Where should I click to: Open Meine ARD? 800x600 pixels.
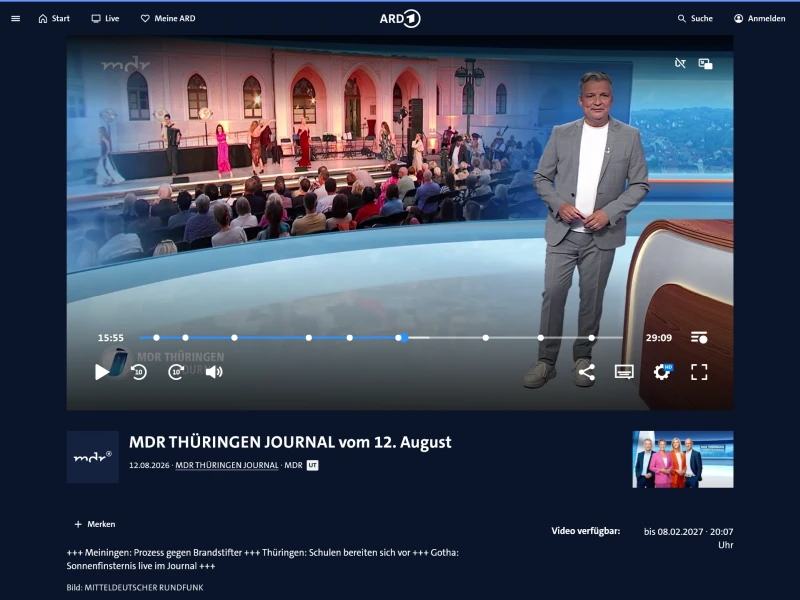click(168, 18)
